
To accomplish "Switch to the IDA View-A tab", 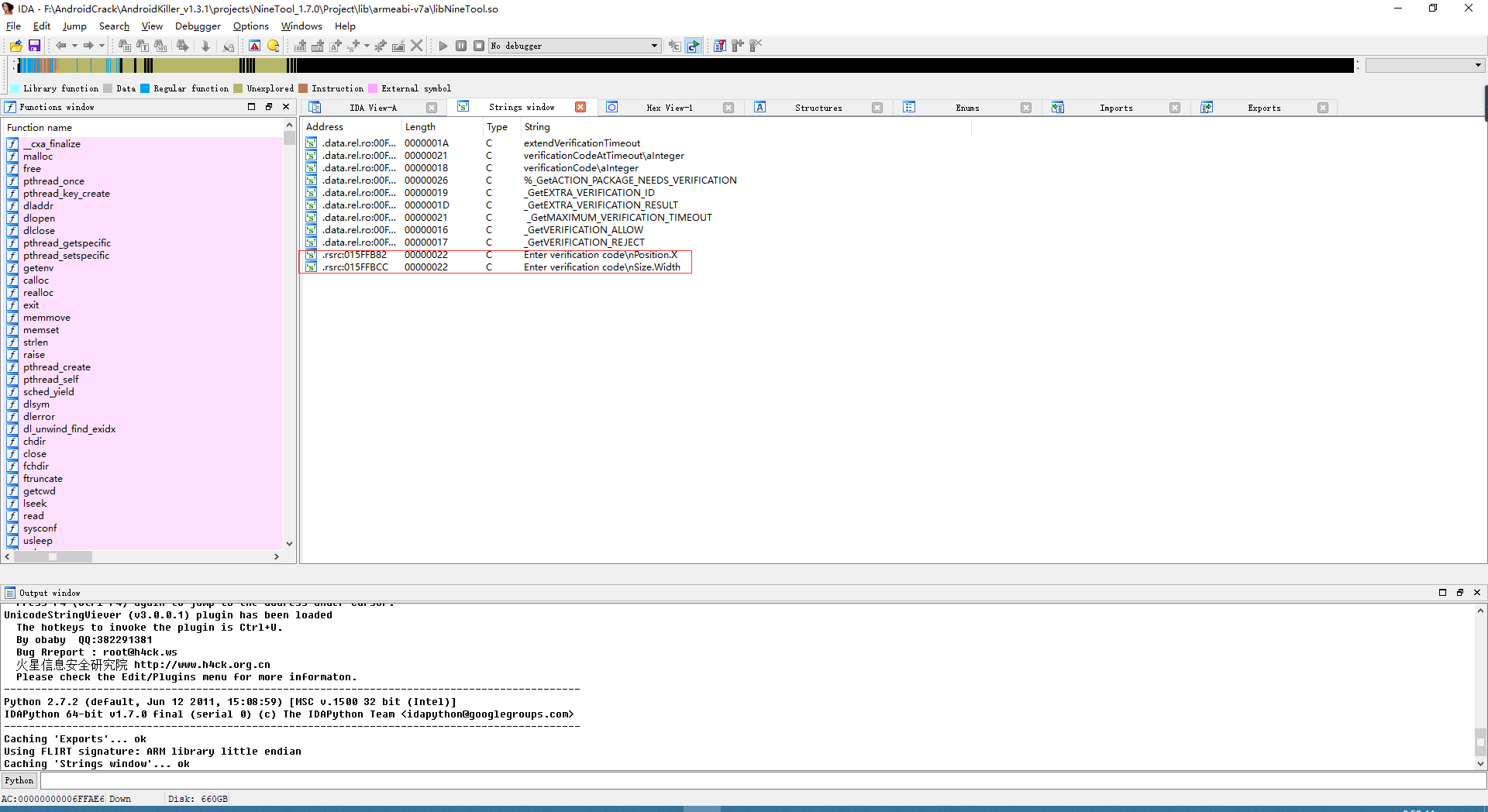I will click(x=373, y=108).
